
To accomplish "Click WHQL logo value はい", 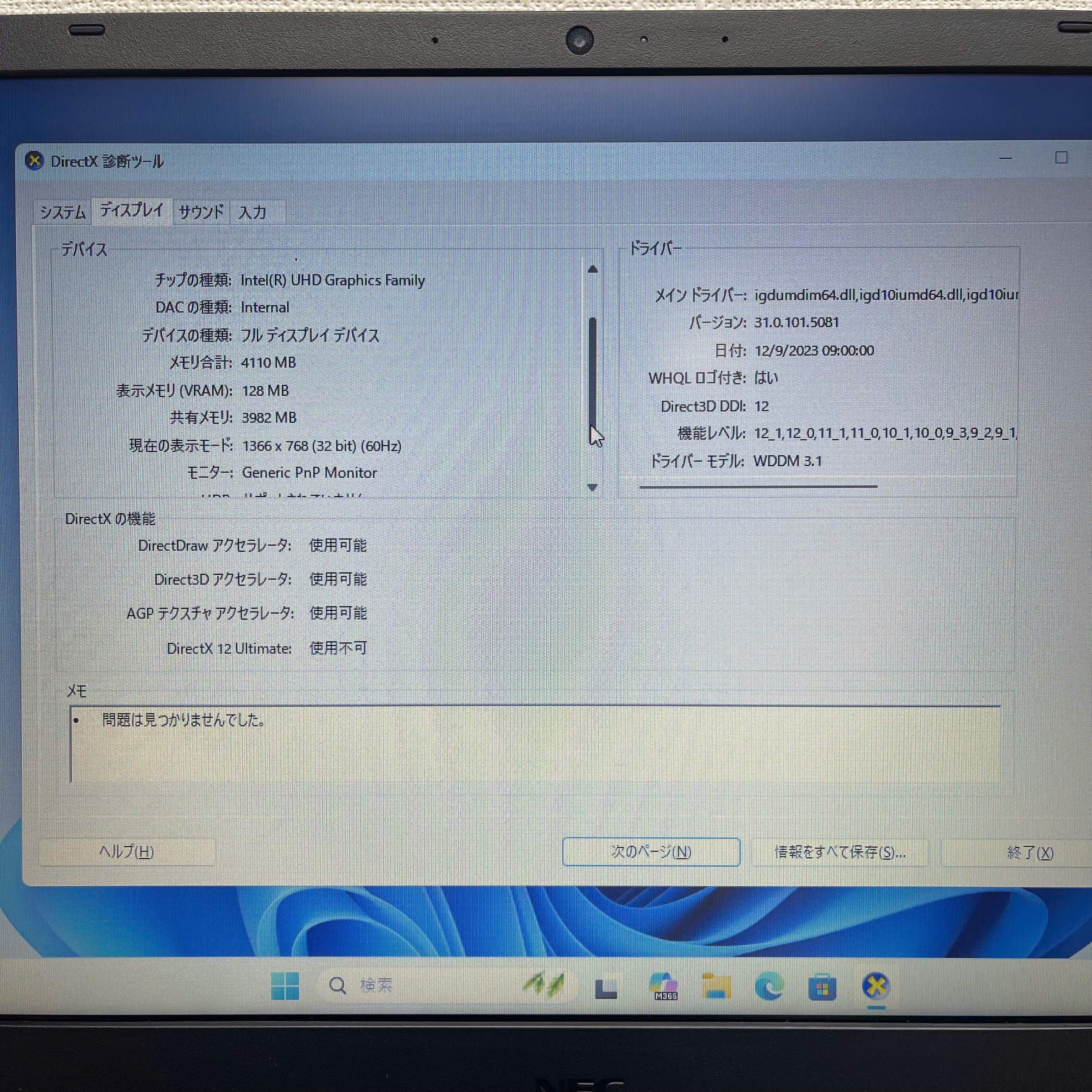I will click(x=766, y=378).
